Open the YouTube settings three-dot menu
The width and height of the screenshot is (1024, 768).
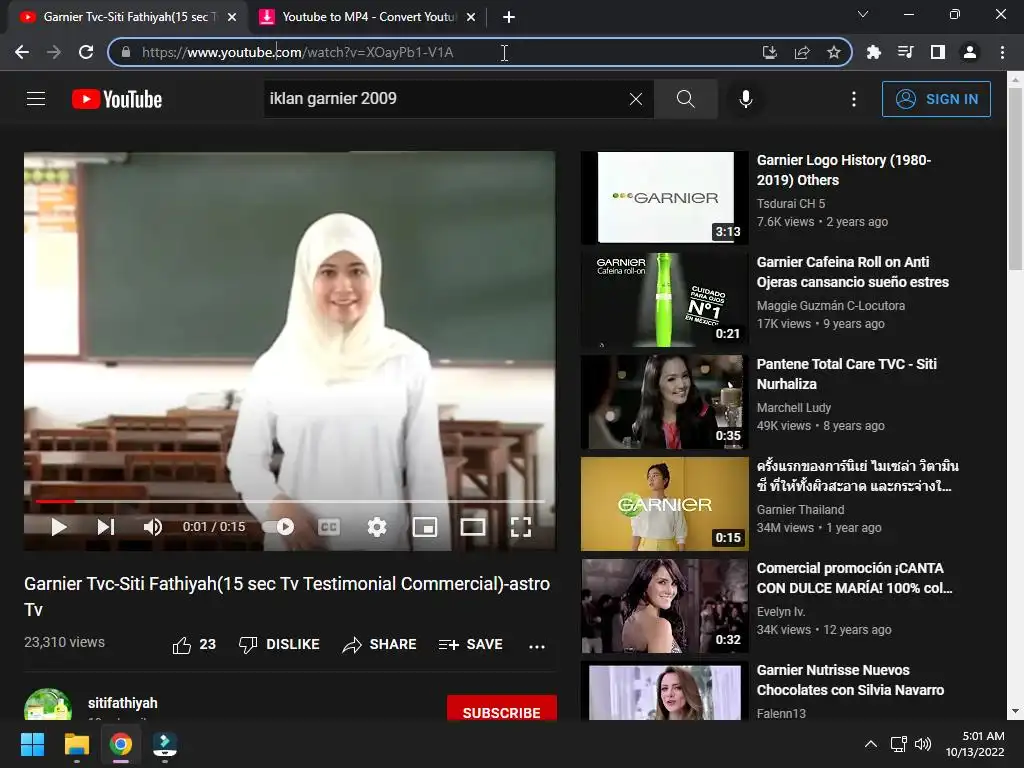click(854, 99)
